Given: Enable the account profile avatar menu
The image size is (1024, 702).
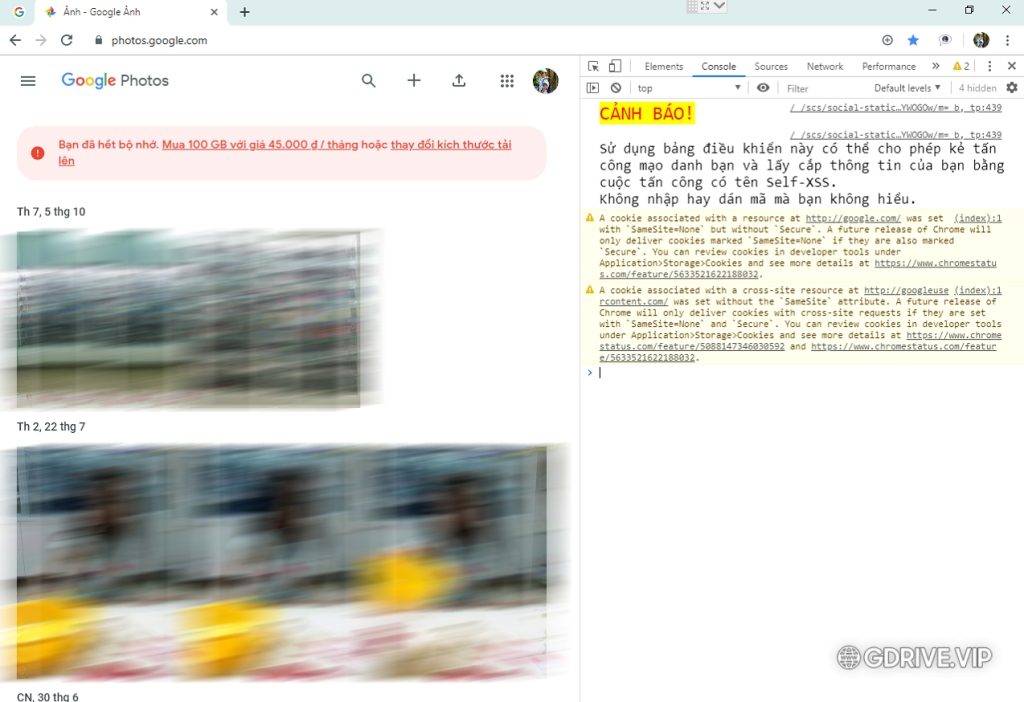Looking at the screenshot, I should coord(546,81).
